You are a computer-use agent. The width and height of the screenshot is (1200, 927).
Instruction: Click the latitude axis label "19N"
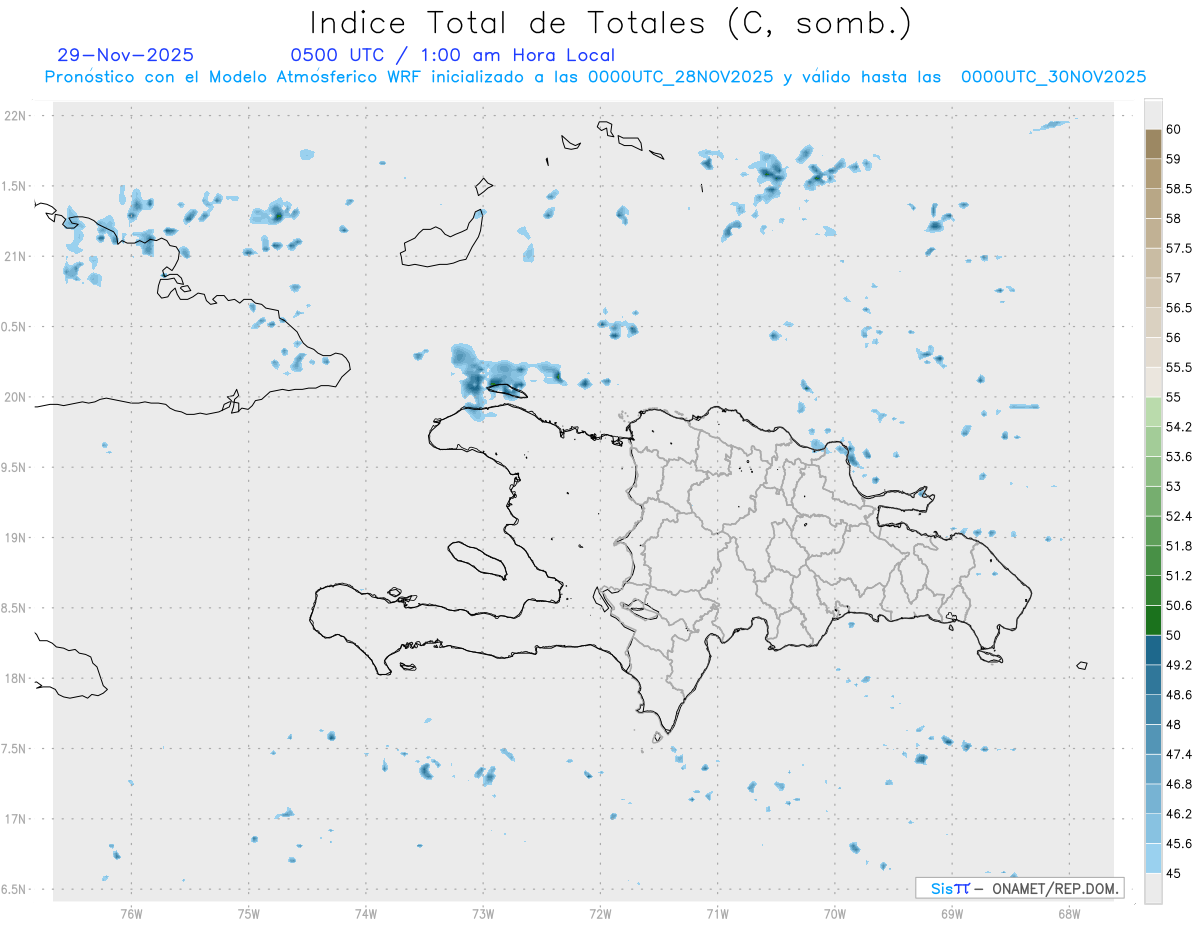point(16,538)
